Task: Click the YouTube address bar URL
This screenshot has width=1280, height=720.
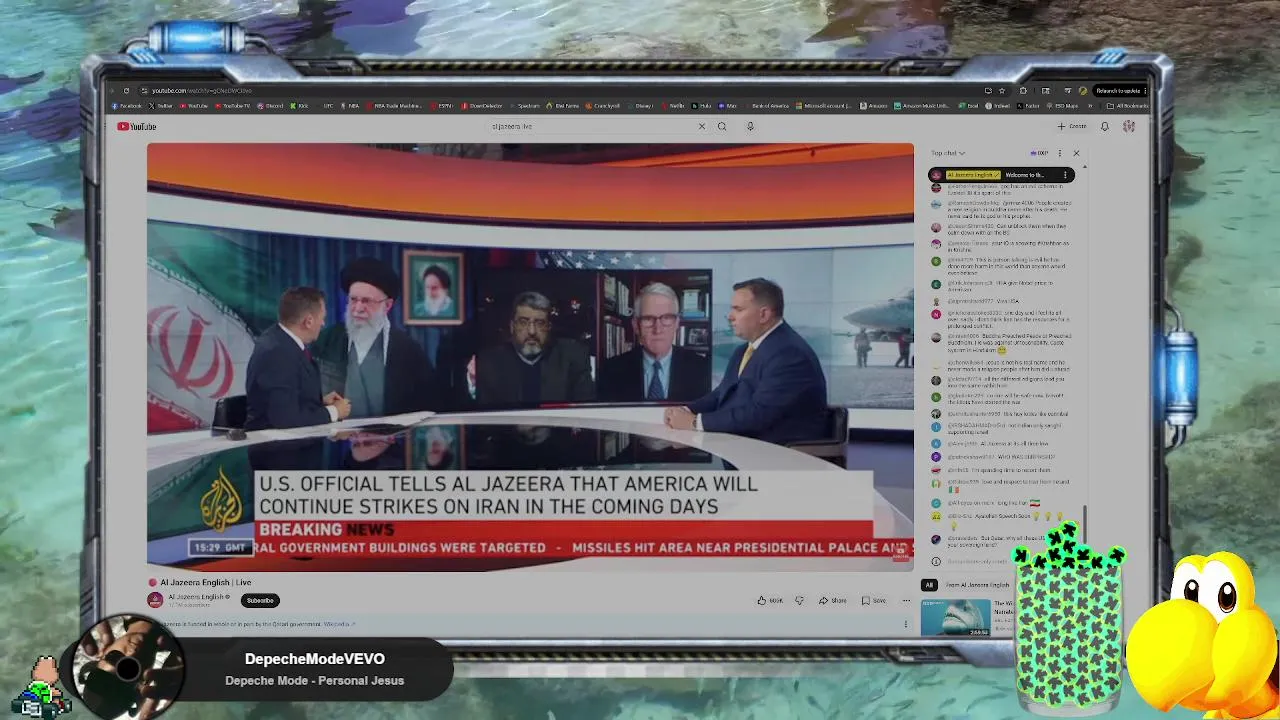Action: (x=201, y=91)
